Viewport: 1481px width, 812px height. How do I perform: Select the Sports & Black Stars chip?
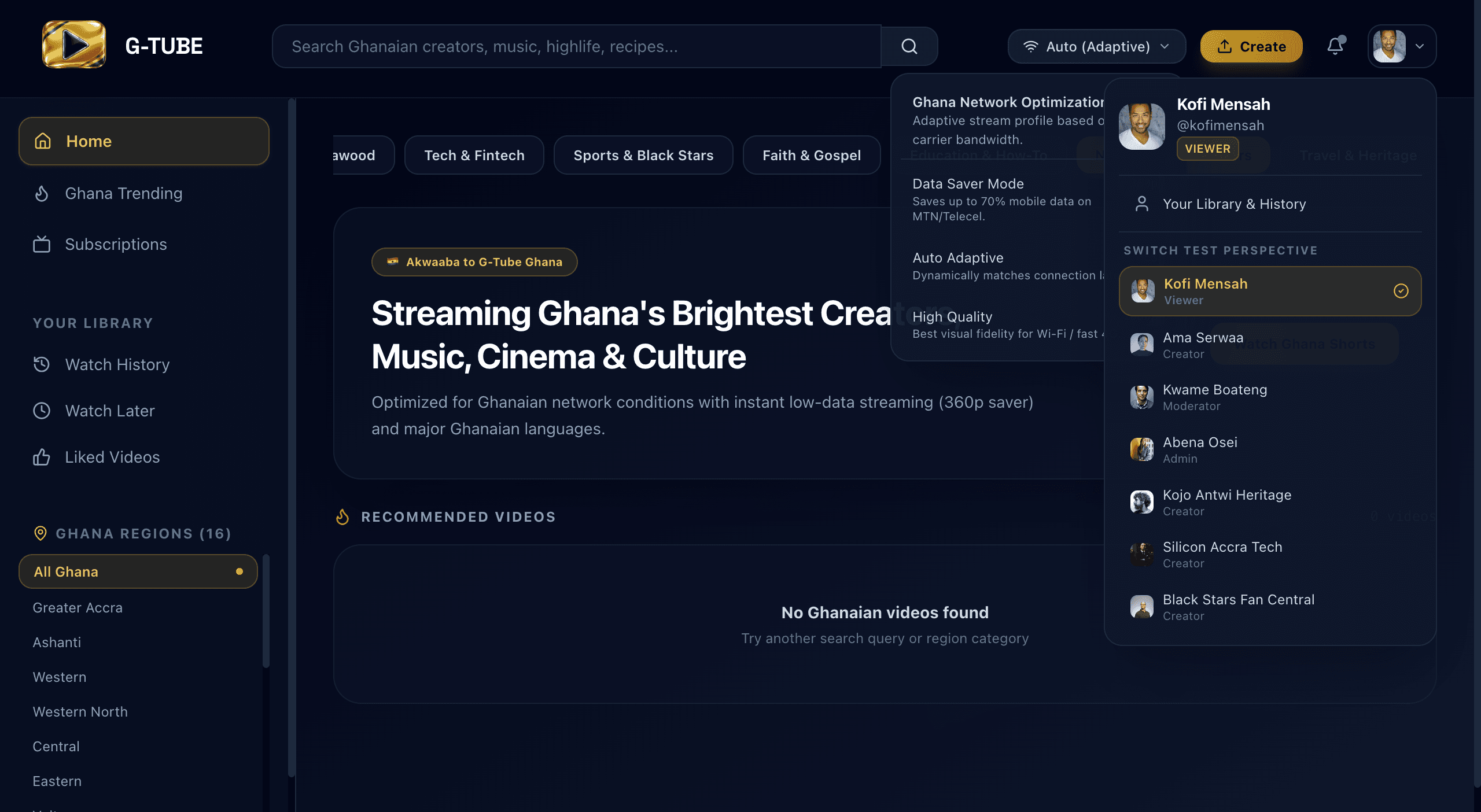coord(643,155)
